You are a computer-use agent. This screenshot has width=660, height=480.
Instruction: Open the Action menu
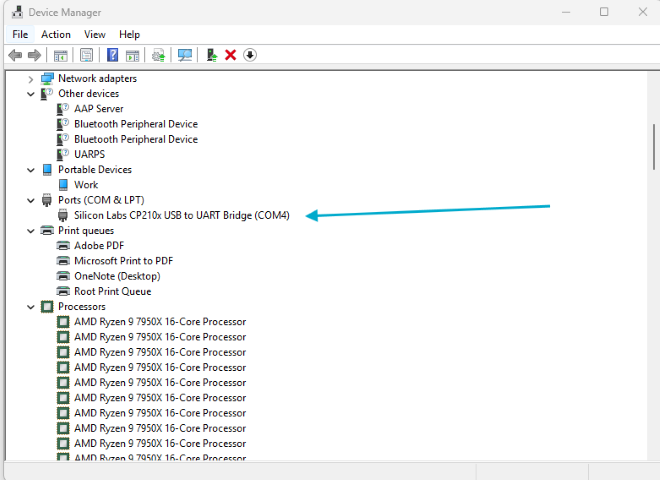56,35
